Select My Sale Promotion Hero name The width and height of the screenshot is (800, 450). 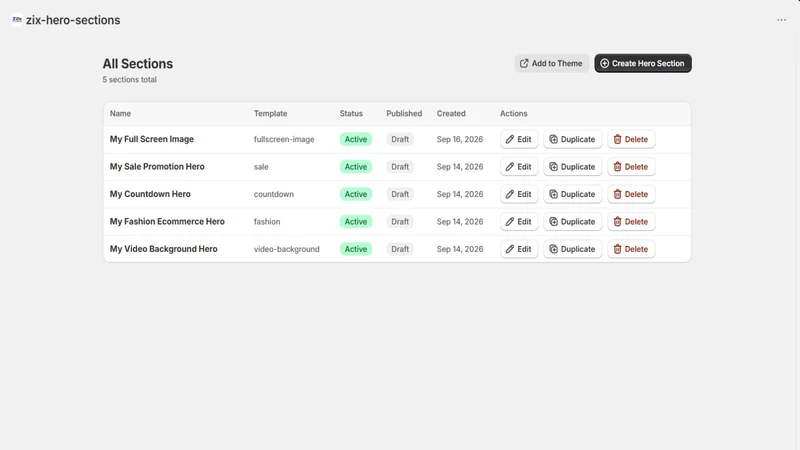157,167
